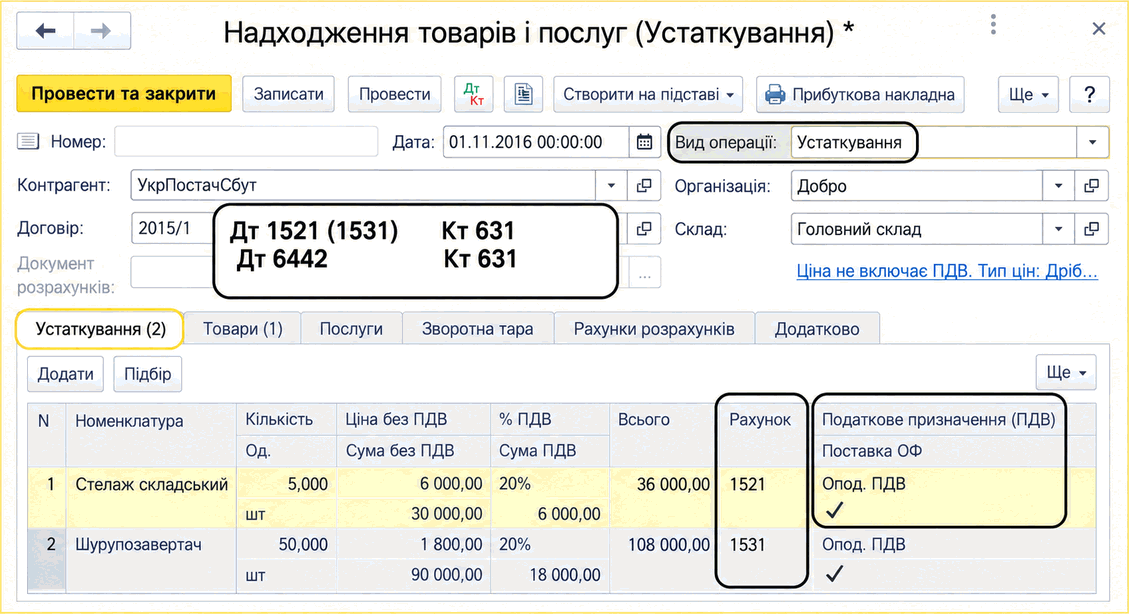Click Провести та закрити

click(124, 94)
